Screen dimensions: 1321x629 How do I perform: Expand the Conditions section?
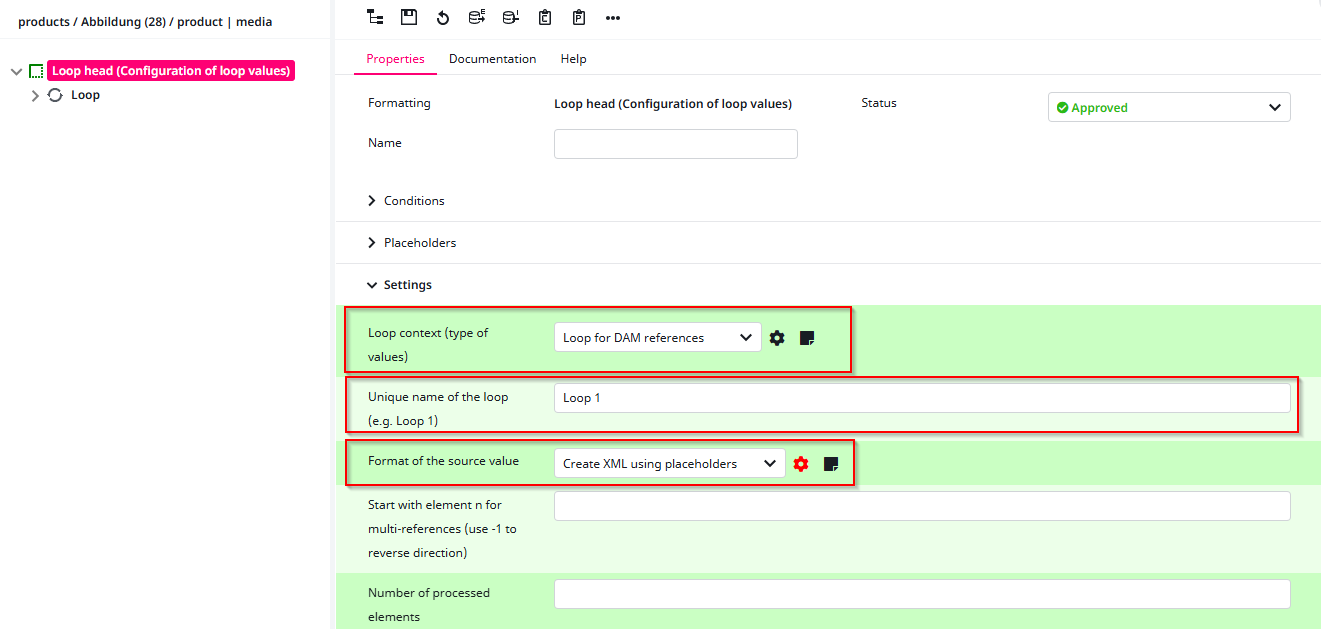(x=414, y=201)
